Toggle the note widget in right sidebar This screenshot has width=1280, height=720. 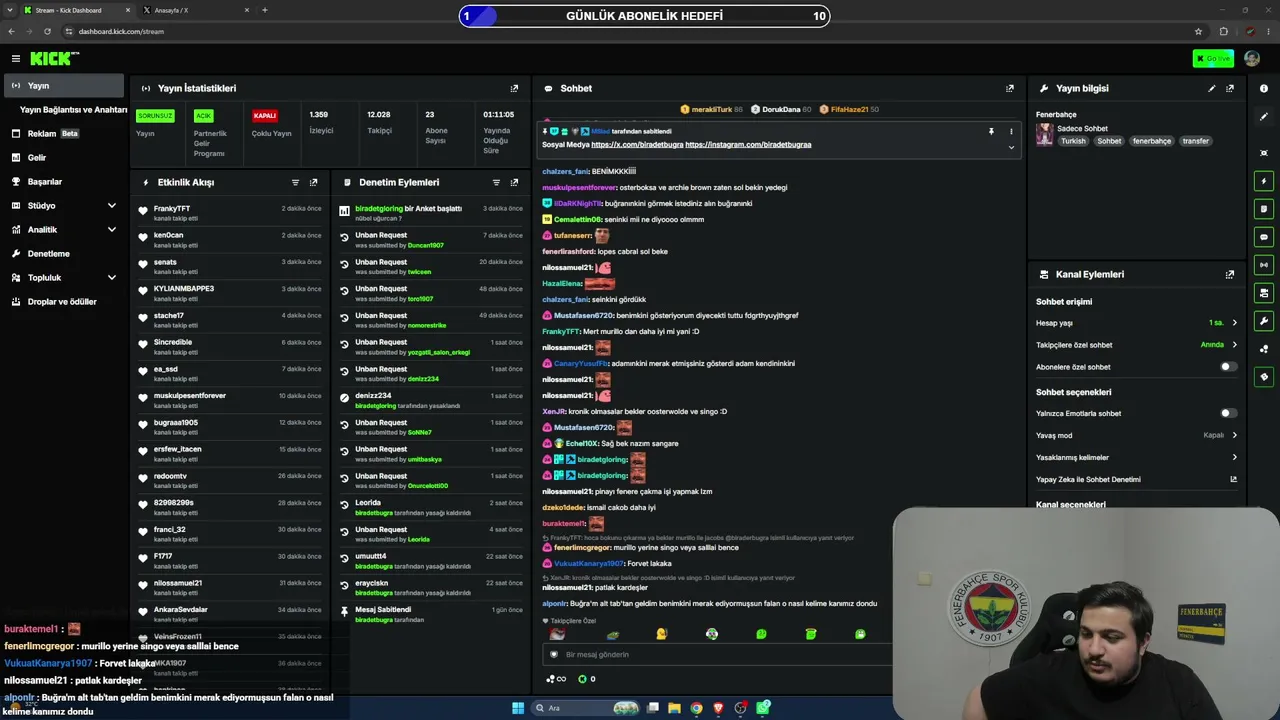(1264, 209)
